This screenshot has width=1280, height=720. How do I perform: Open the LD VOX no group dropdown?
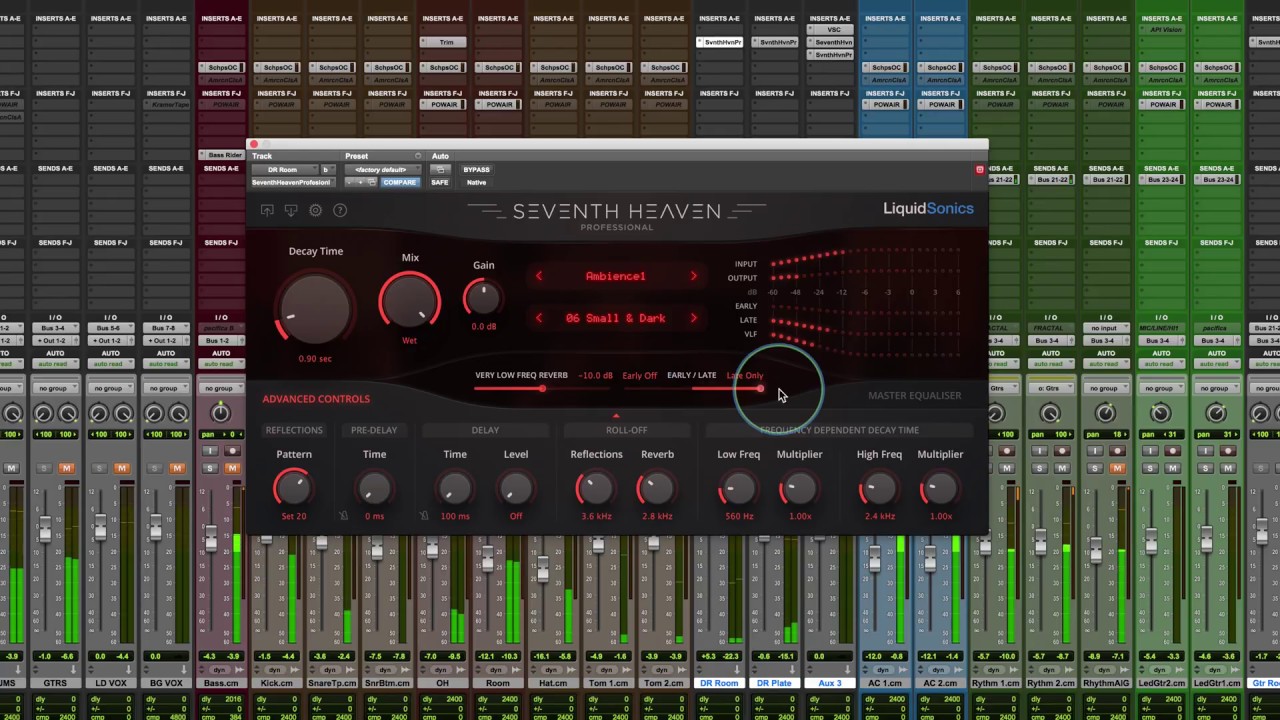[110, 388]
